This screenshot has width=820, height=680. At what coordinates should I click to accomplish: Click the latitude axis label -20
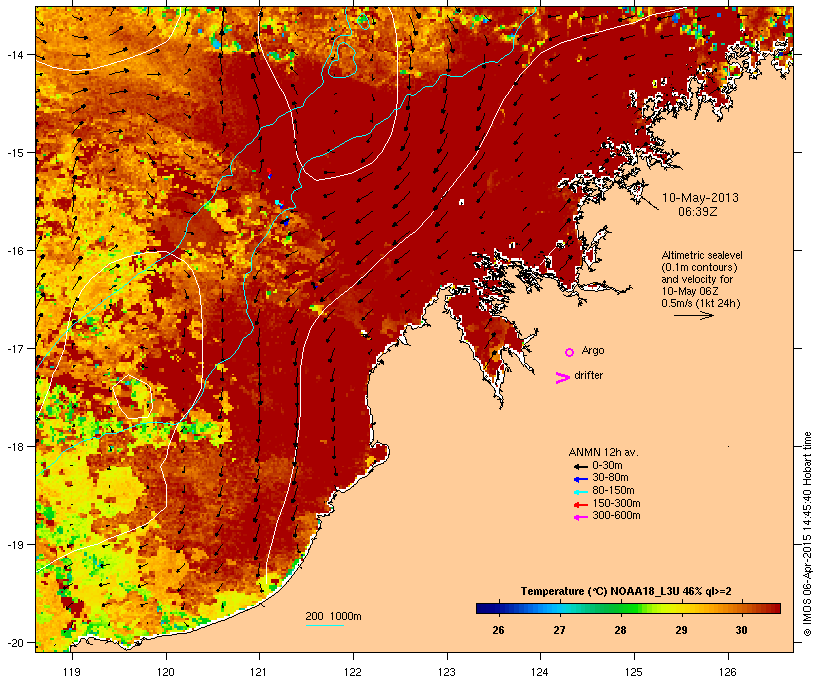[14, 643]
